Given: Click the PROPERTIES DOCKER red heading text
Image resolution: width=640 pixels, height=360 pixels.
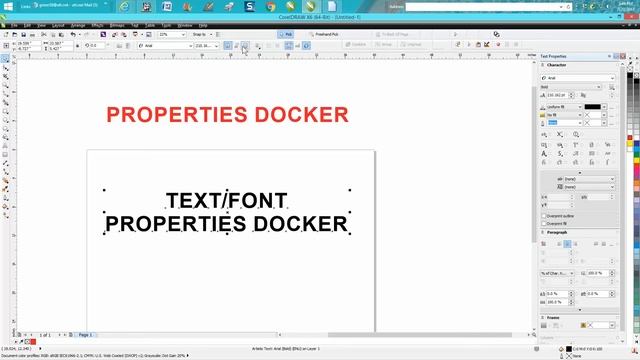Looking at the screenshot, I should tap(228, 114).
